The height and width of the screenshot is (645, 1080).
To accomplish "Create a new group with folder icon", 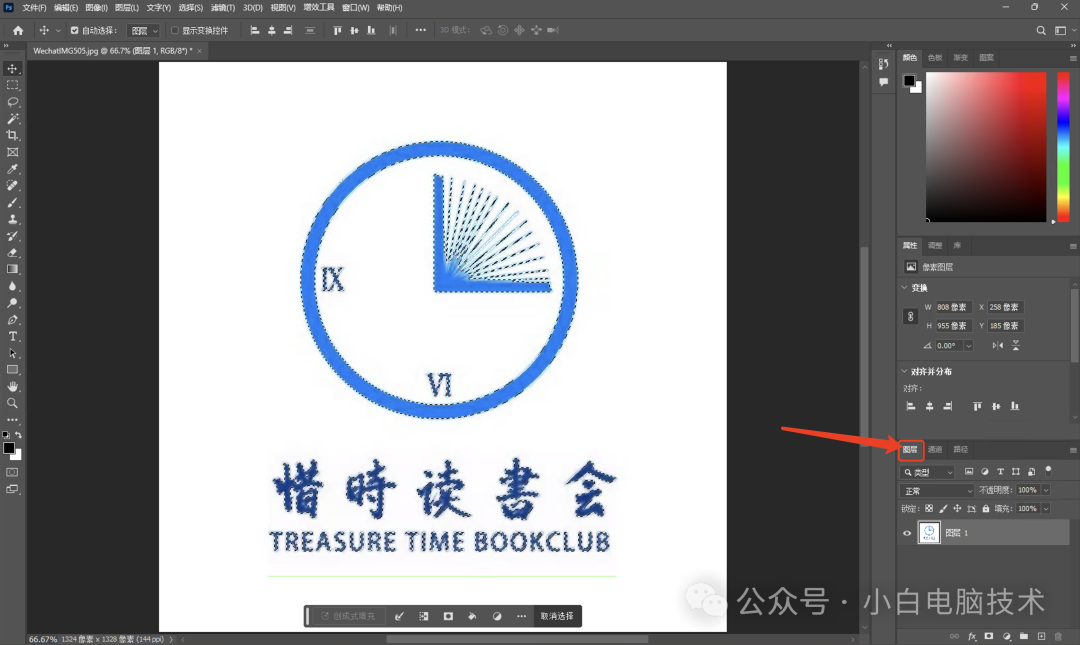I will [1024, 636].
